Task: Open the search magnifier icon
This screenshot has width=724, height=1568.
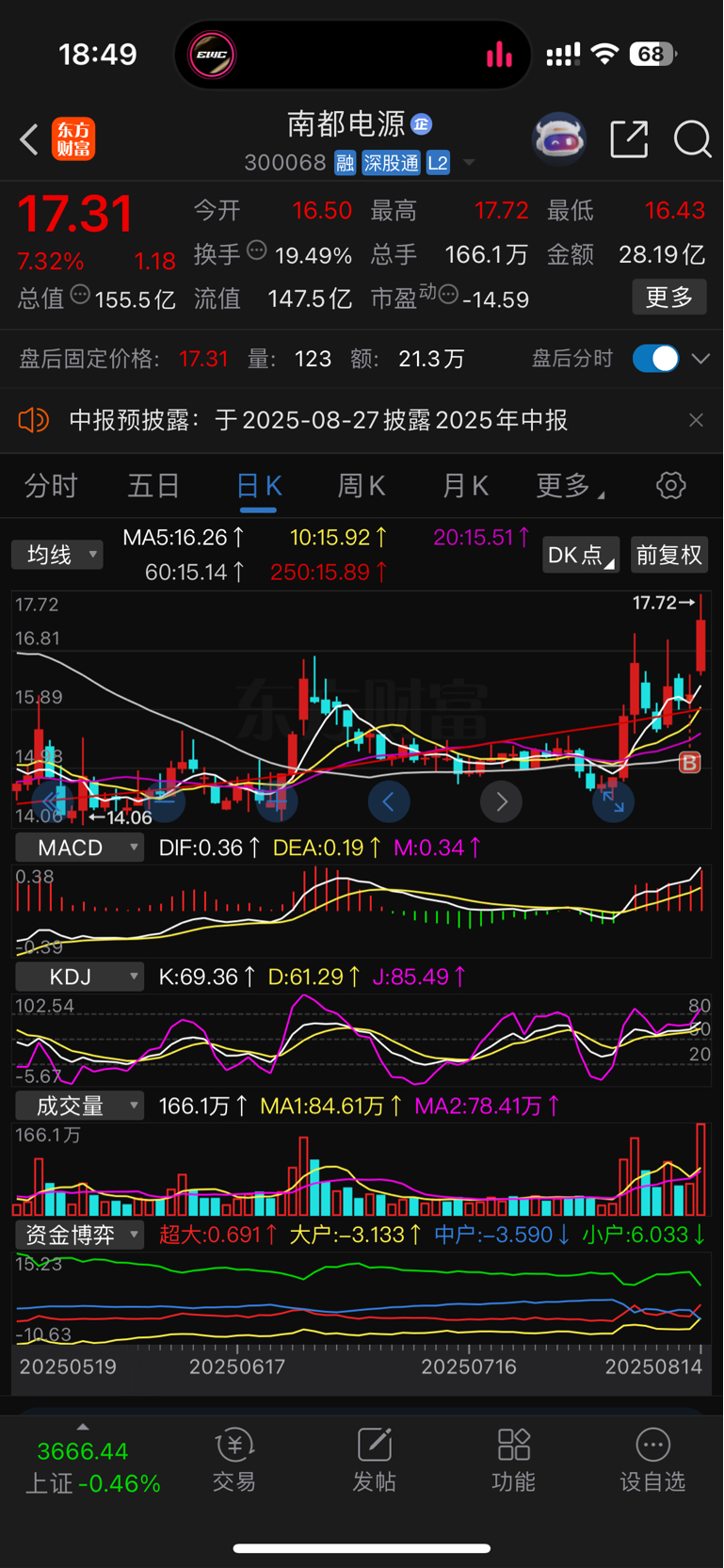Action: click(x=692, y=139)
